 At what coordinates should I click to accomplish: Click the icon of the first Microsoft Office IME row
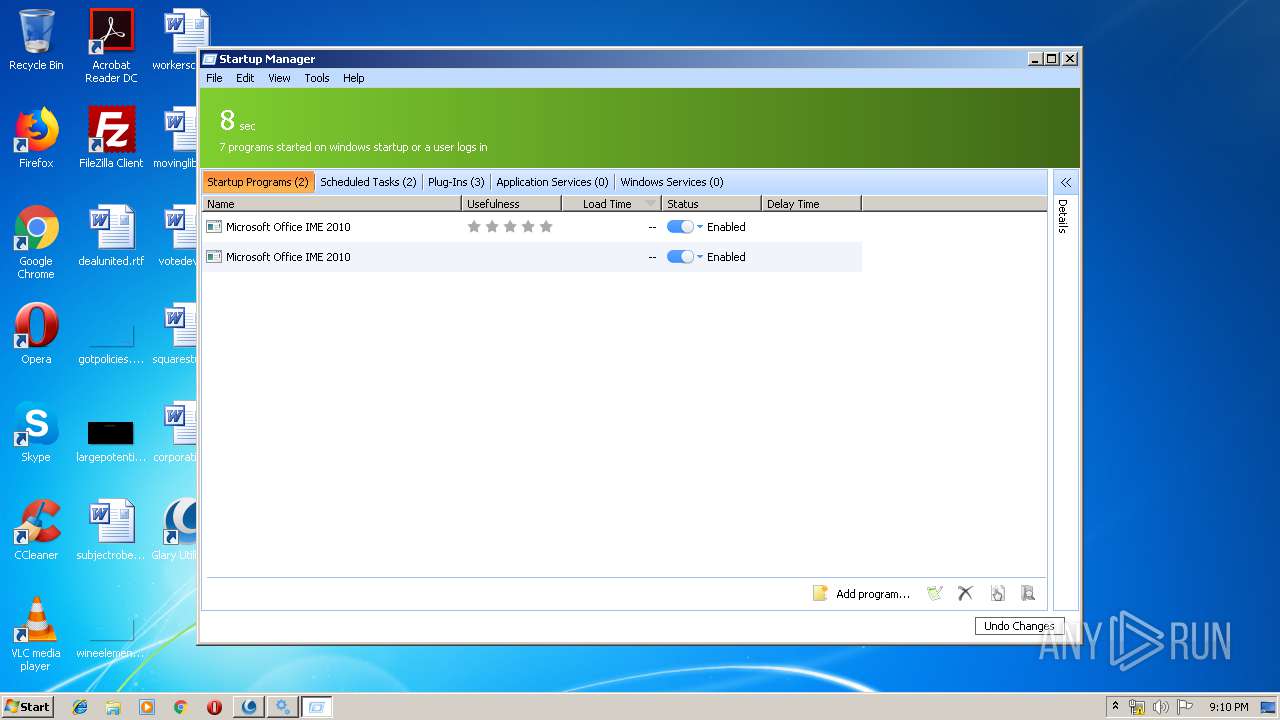[214, 227]
